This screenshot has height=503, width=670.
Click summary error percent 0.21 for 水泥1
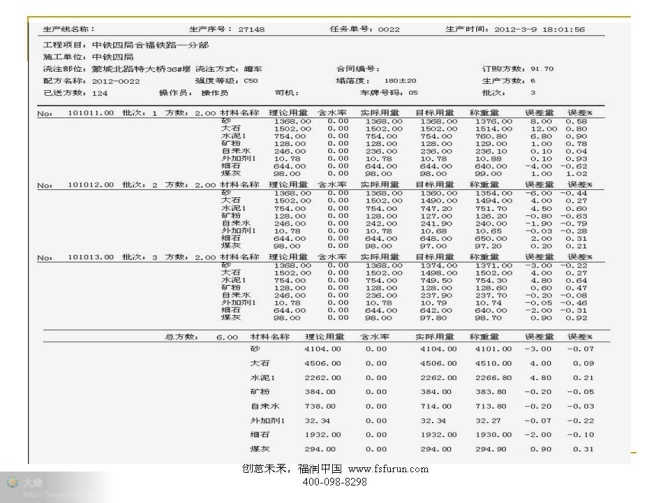click(583, 378)
